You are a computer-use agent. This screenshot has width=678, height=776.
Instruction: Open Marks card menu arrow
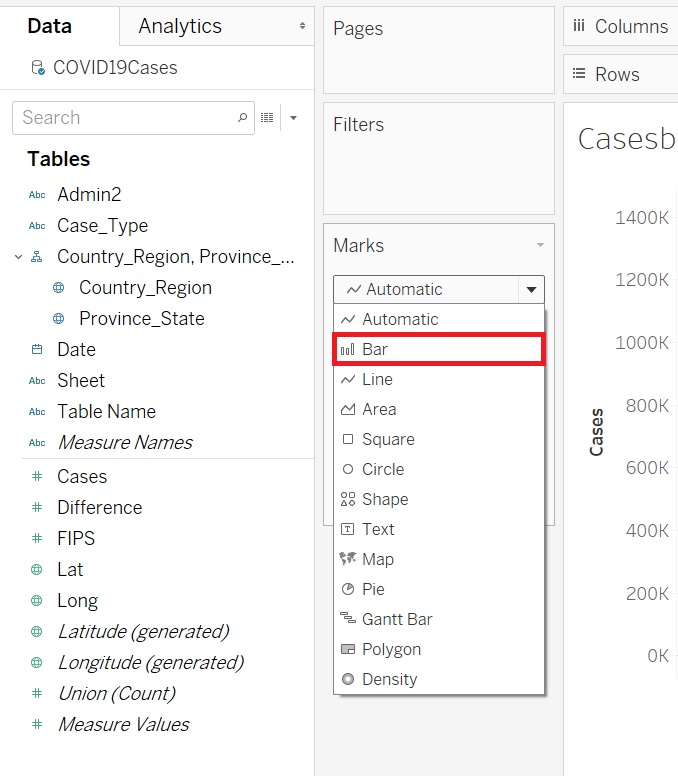click(x=540, y=245)
